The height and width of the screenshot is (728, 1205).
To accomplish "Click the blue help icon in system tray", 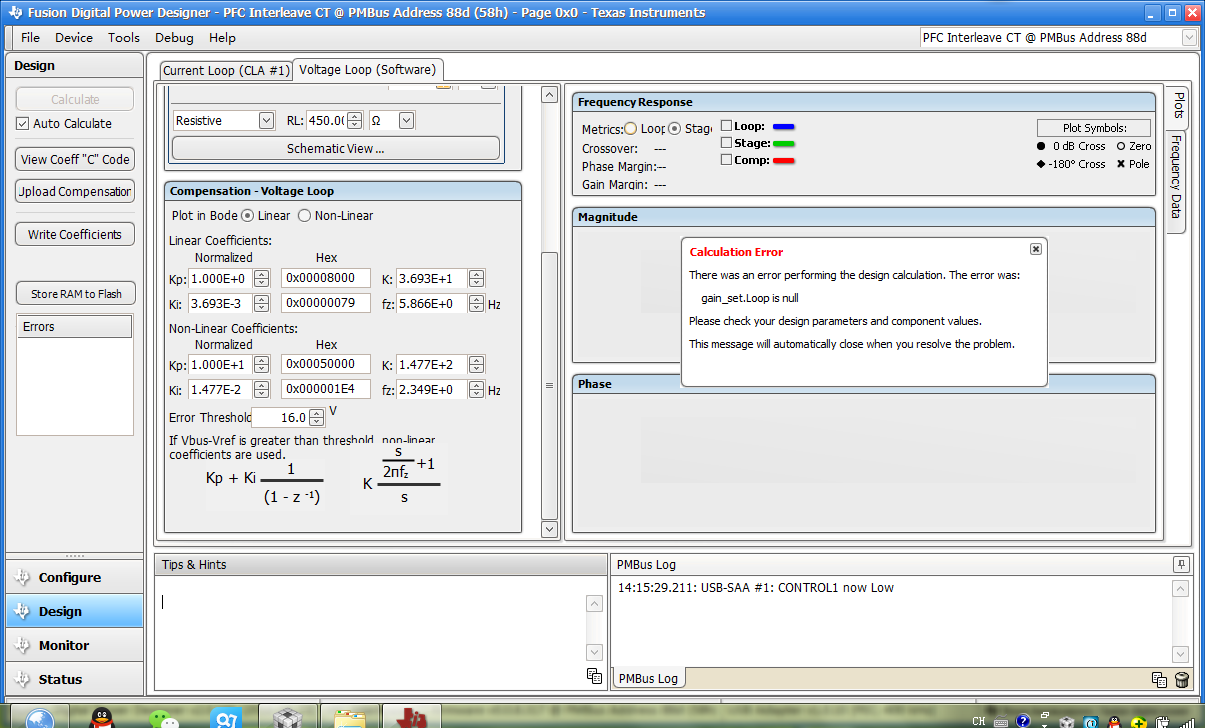I will (1023, 721).
